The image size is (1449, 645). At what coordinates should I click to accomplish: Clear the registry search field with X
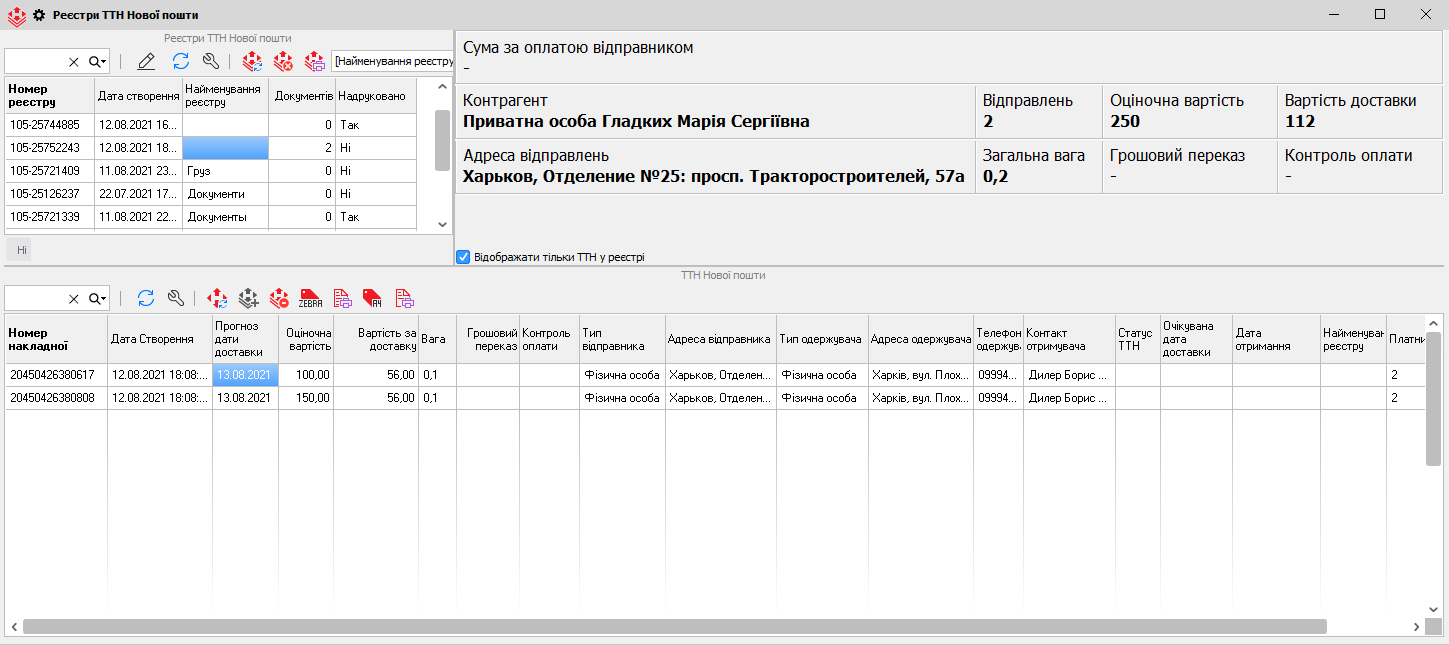click(73, 62)
